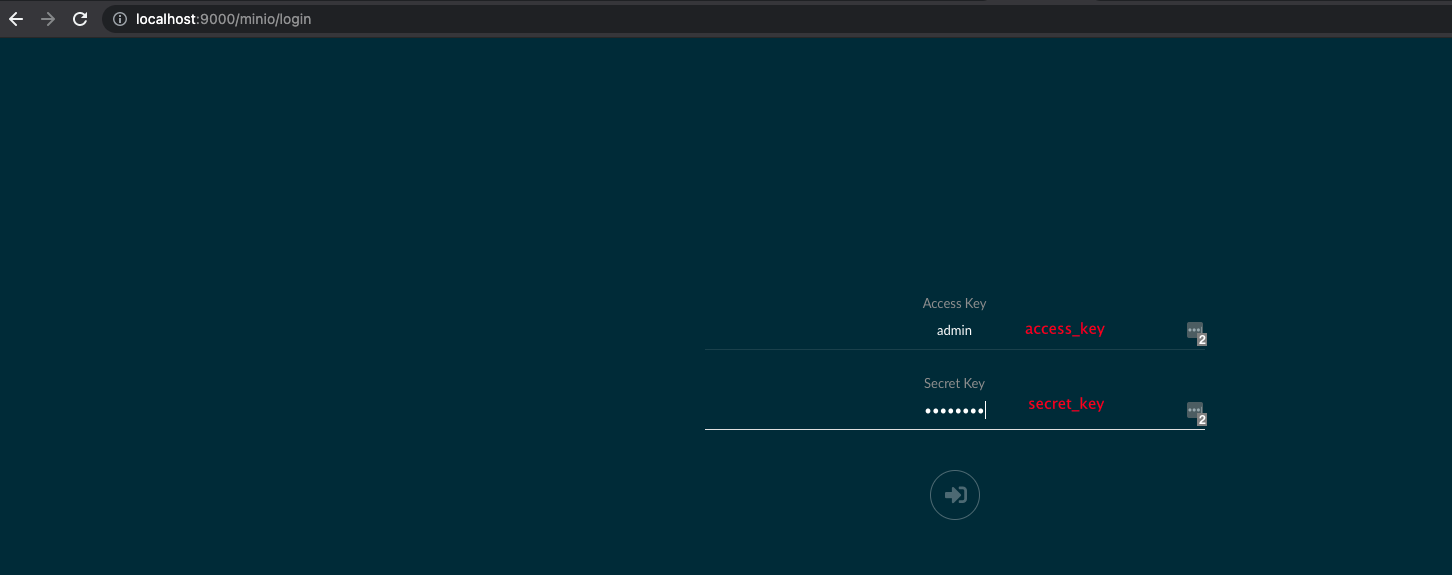
Task: Click the browser back arrow
Action: [x=16, y=19]
